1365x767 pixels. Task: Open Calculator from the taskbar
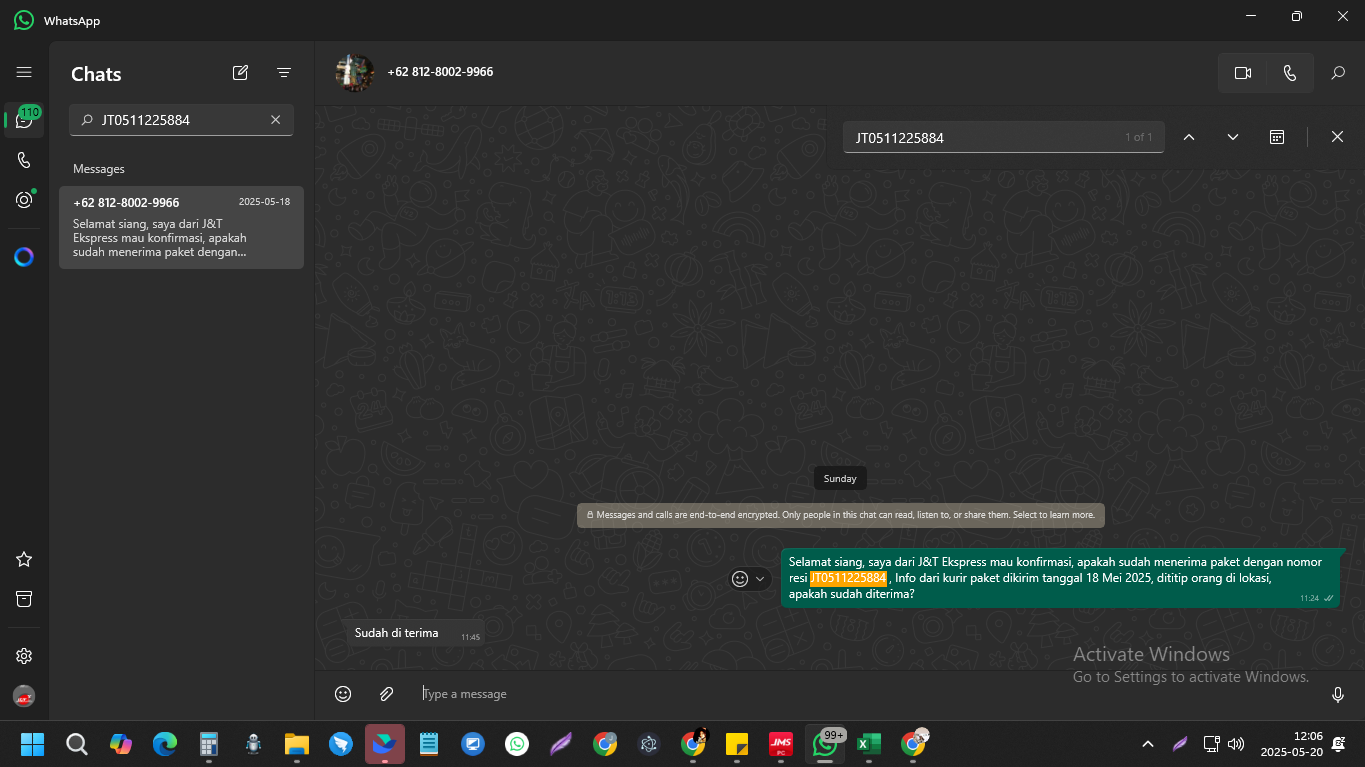point(209,744)
